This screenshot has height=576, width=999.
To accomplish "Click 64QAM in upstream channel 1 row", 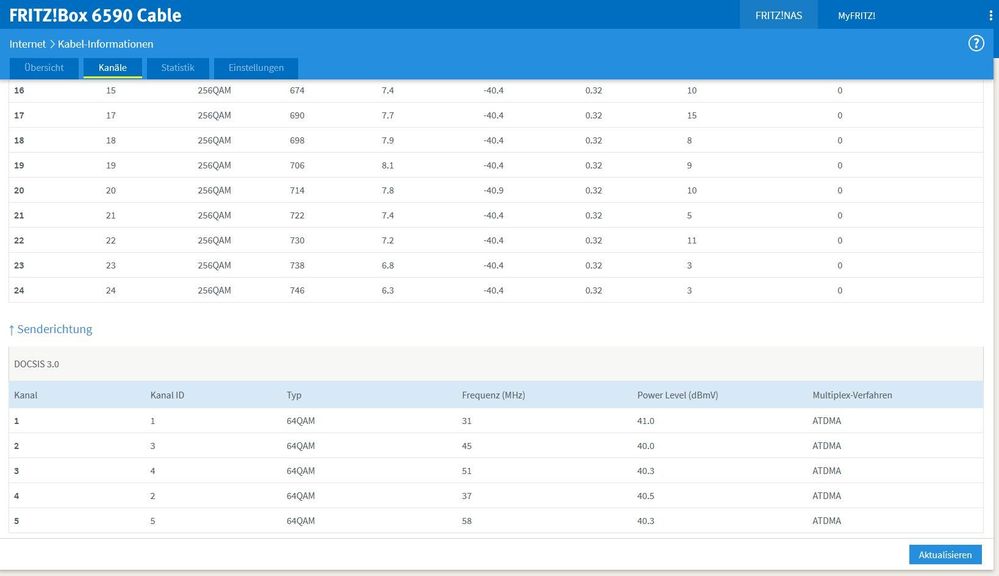I will 301,421.
